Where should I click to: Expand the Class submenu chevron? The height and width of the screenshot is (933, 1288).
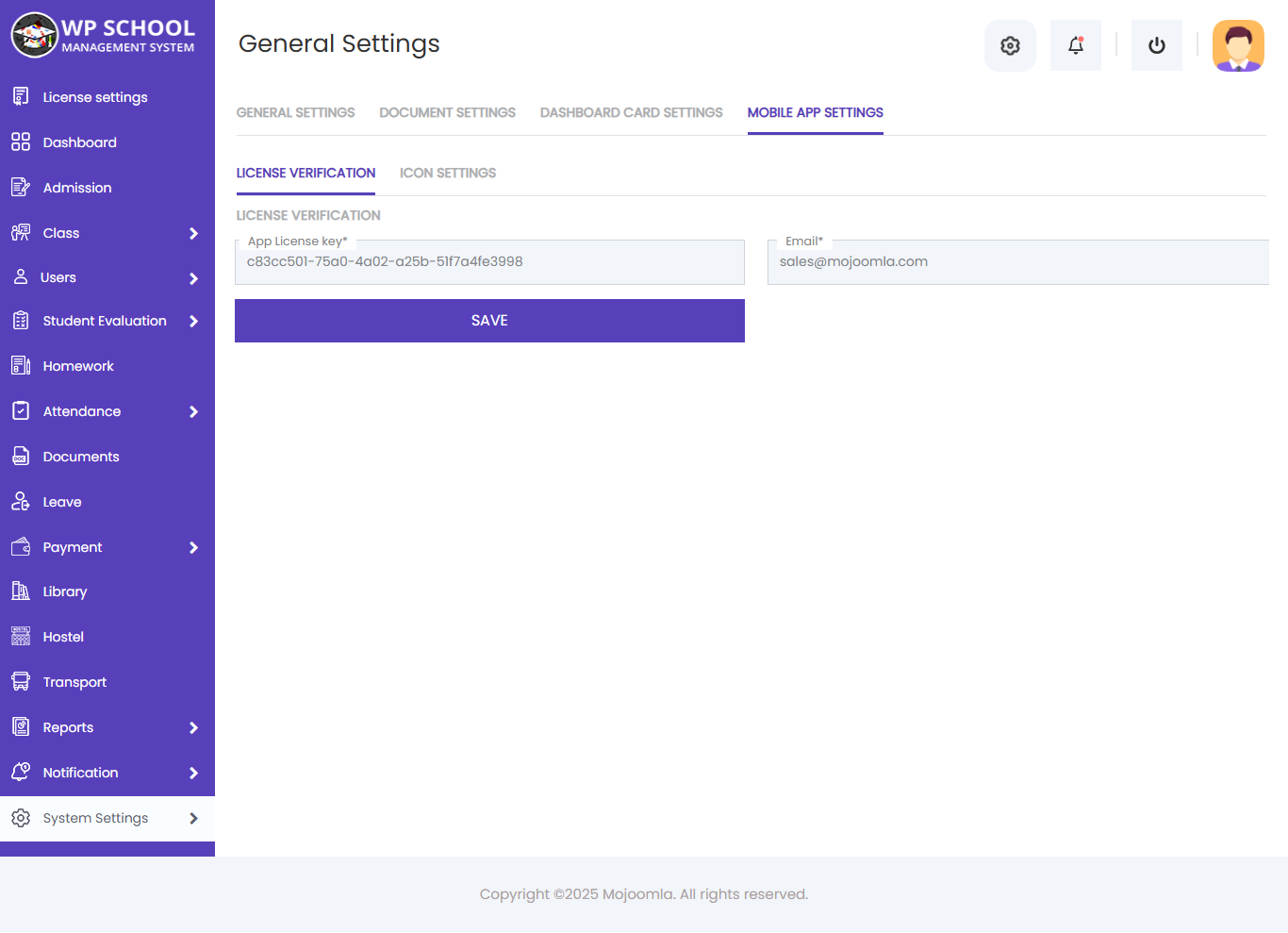pyautogui.click(x=193, y=233)
